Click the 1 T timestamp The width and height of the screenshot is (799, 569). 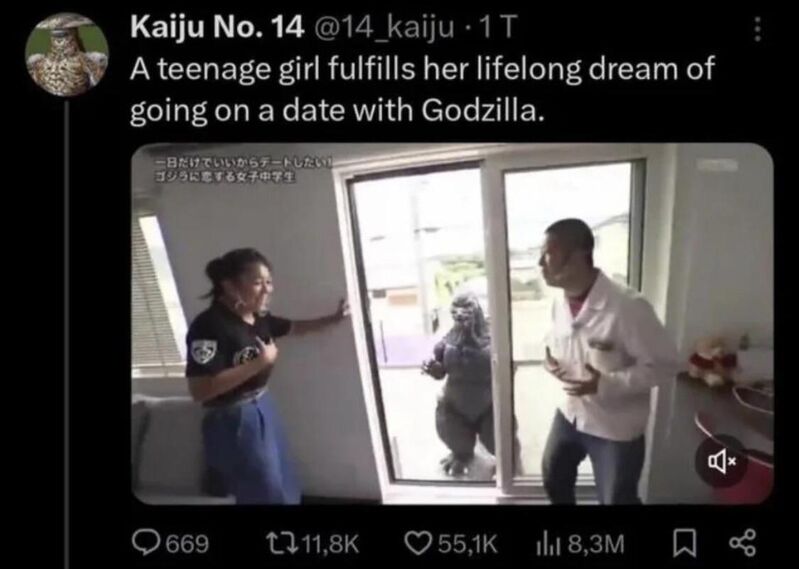tap(500, 28)
